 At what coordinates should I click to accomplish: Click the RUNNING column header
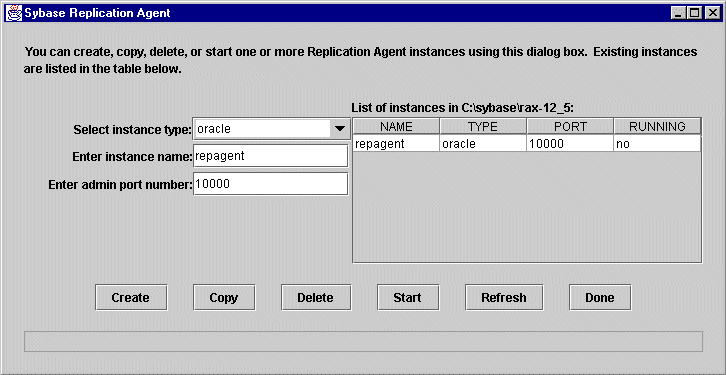pos(657,127)
